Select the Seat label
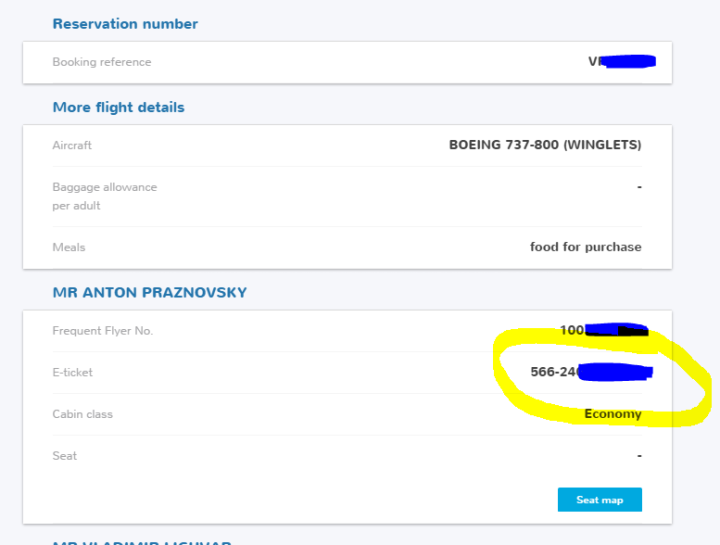 click(65, 456)
